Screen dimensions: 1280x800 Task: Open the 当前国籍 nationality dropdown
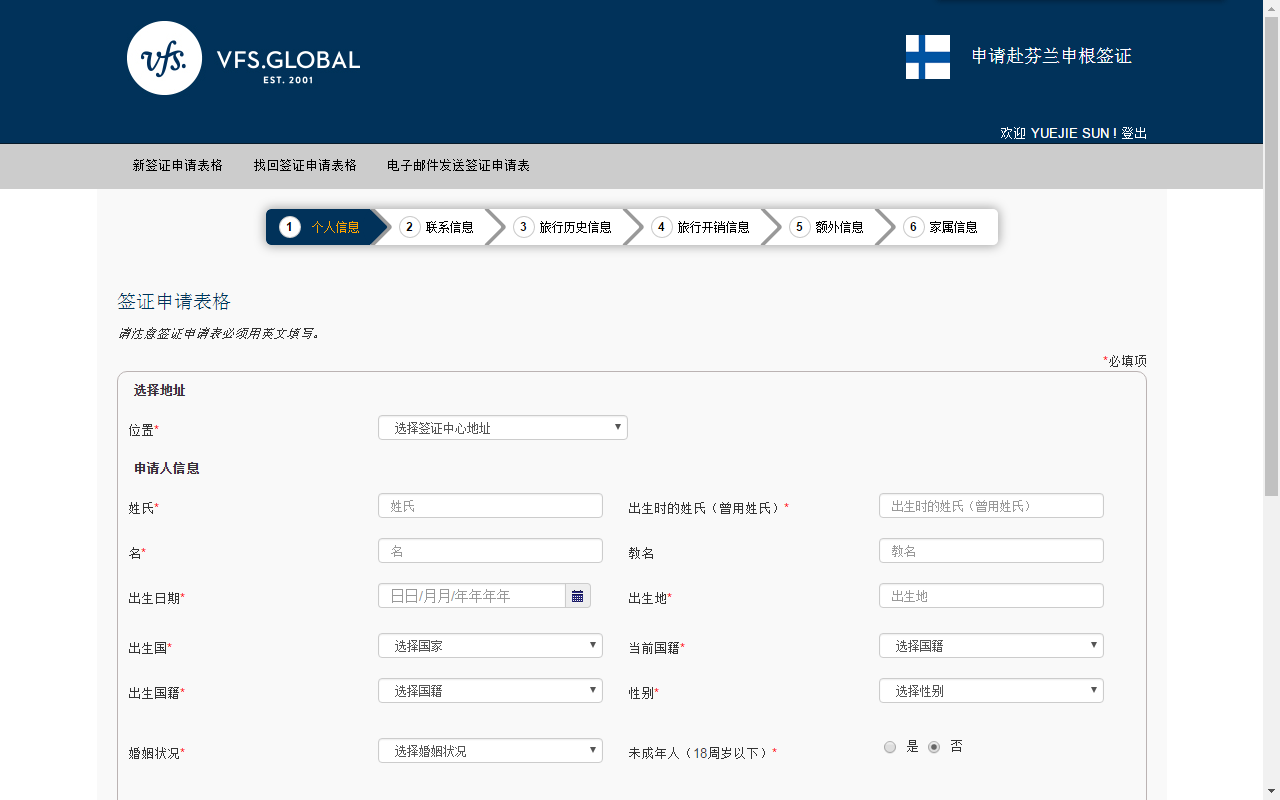pyautogui.click(x=991, y=646)
